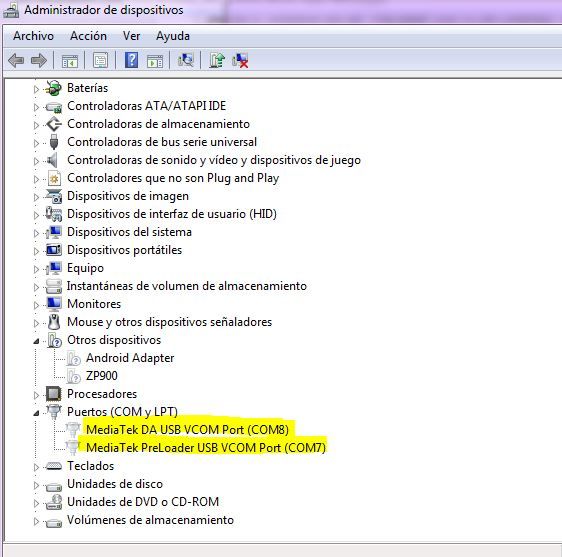This screenshot has height=557, width=562.
Task: Select Dispositivos de interfaz de usuario (HID) label
Action: click(172, 214)
